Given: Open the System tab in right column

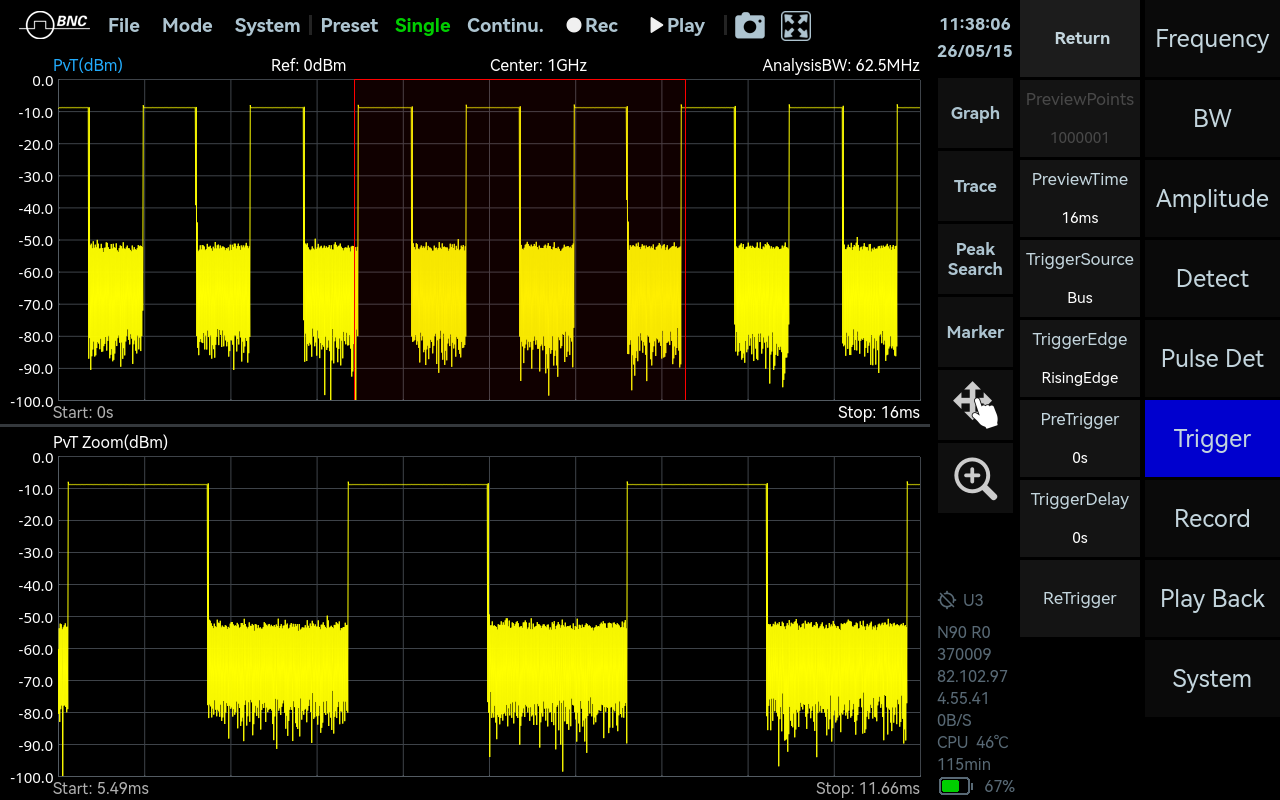Looking at the screenshot, I should coord(1212,678).
